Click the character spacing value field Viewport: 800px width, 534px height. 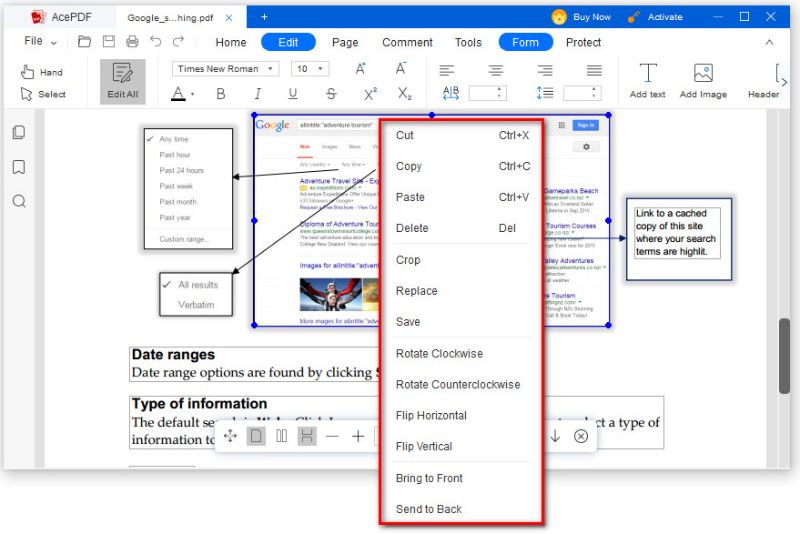pyautogui.click(x=488, y=93)
